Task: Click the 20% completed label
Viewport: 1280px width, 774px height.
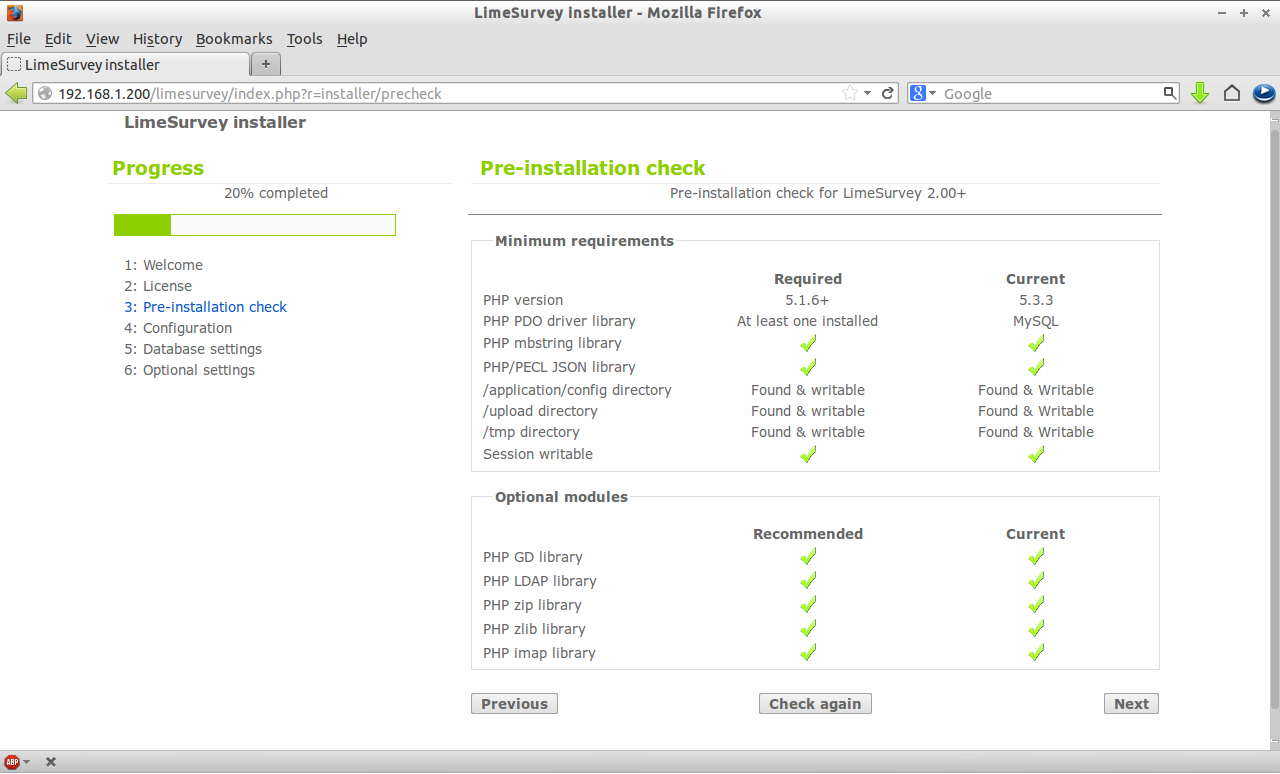Action: 276,193
